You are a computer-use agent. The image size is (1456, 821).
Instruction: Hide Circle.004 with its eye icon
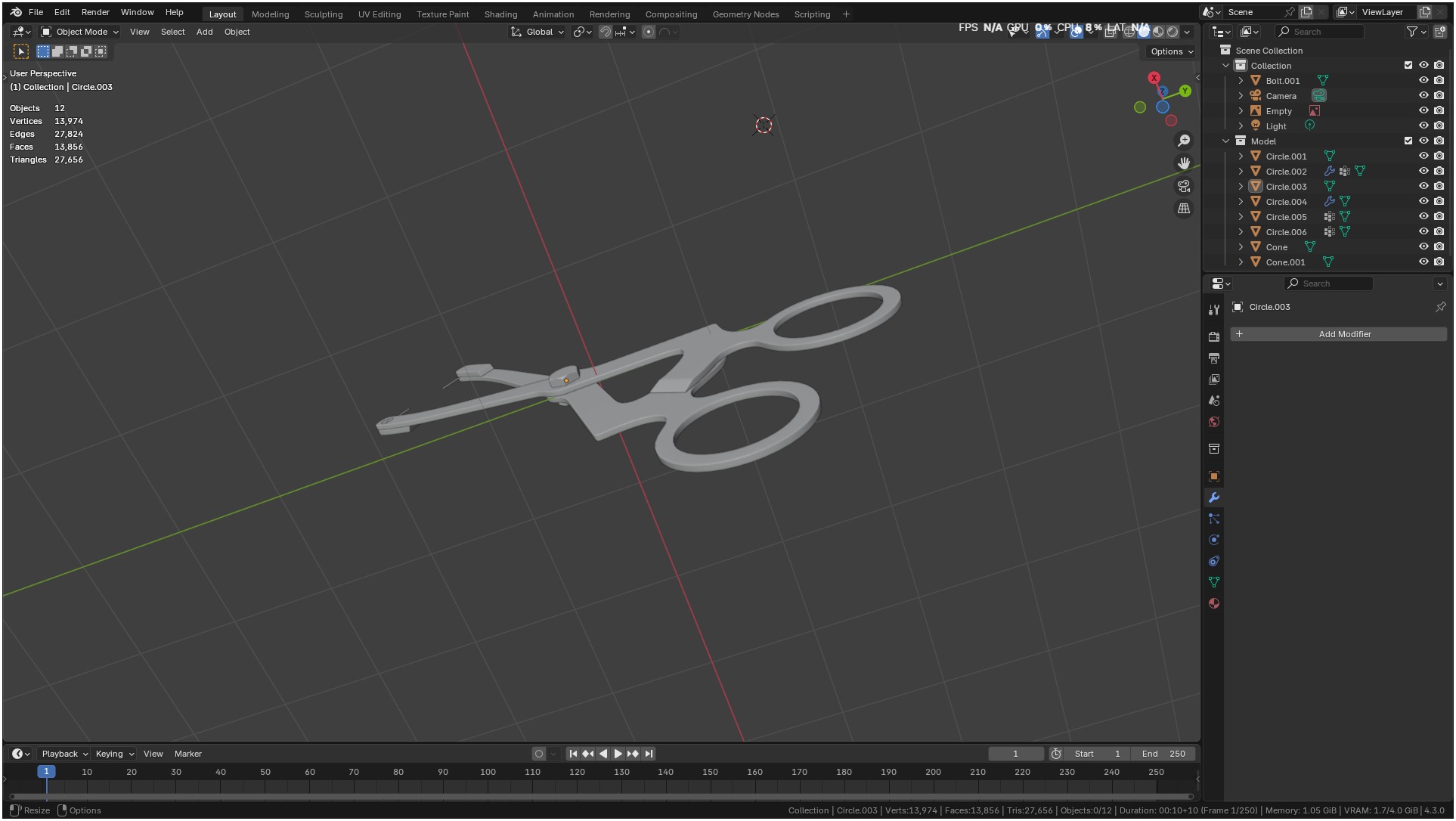(x=1423, y=202)
